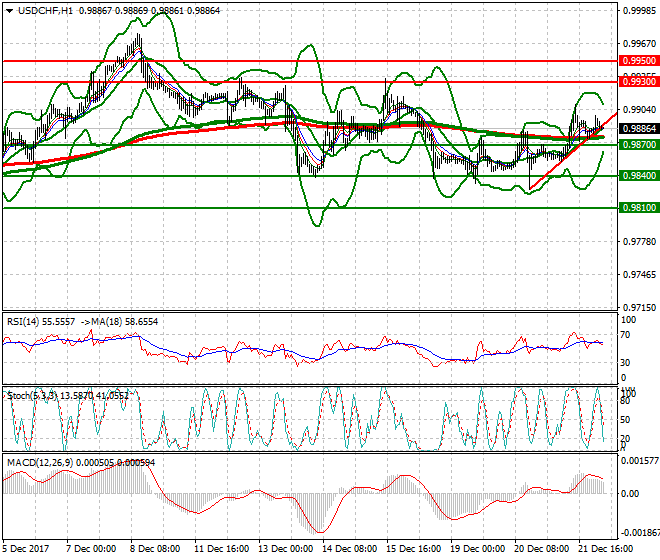Click the 0.97150 price axis value
Screen dimensions: 660x560
639,308
